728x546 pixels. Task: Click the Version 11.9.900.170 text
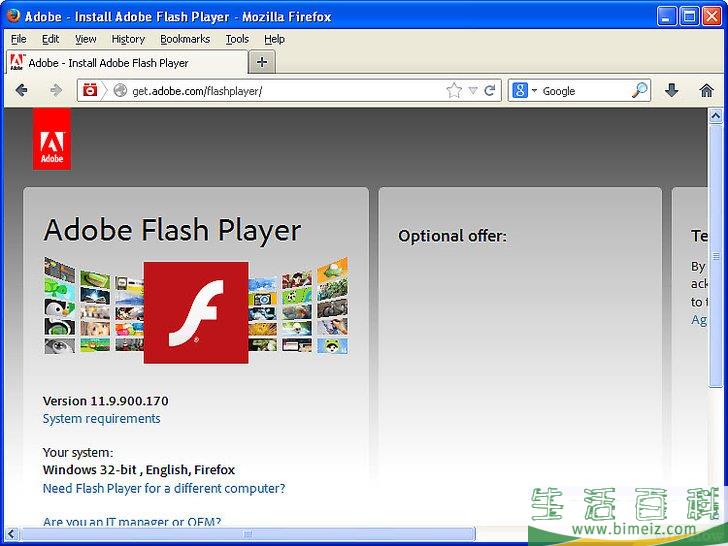[x=105, y=401]
